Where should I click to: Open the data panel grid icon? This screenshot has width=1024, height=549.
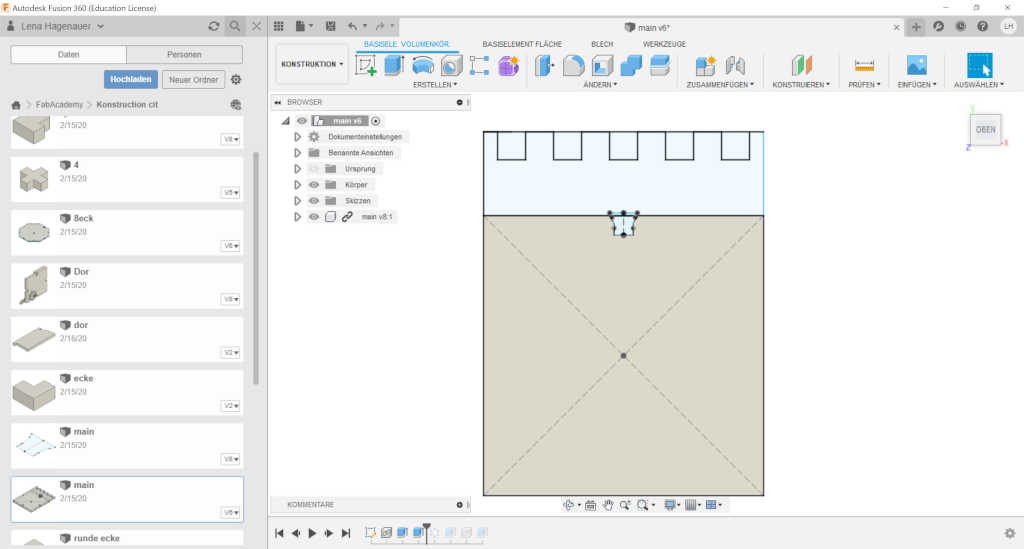pyautogui.click(x=279, y=26)
